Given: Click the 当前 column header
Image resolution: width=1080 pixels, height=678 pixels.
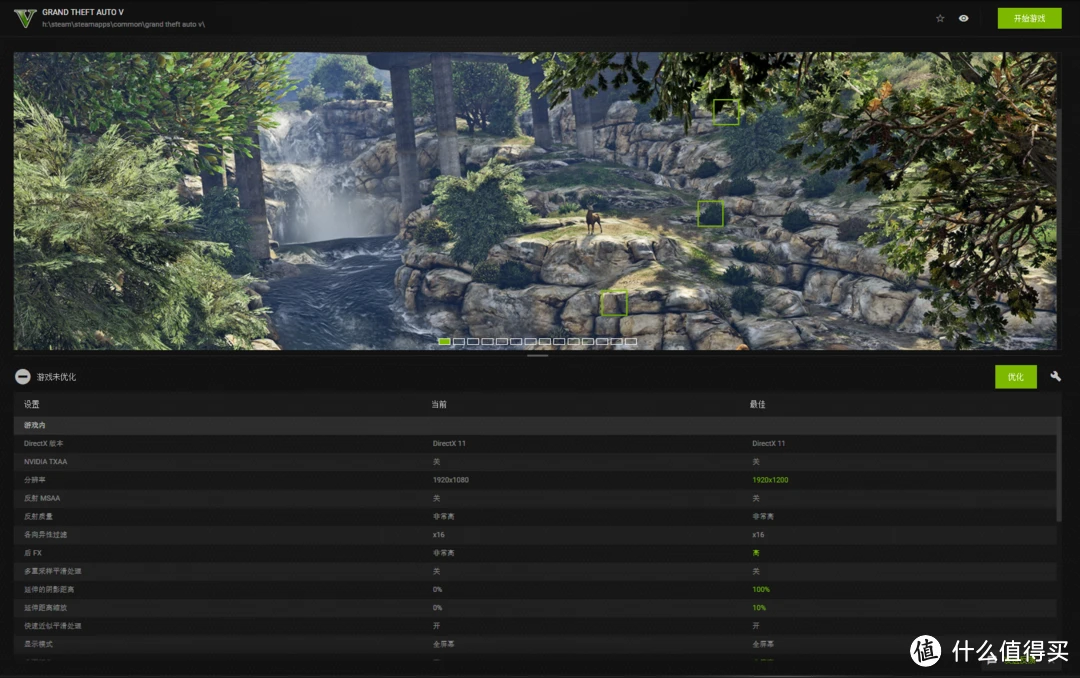Looking at the screenshot, I should [x=439, y=404].
